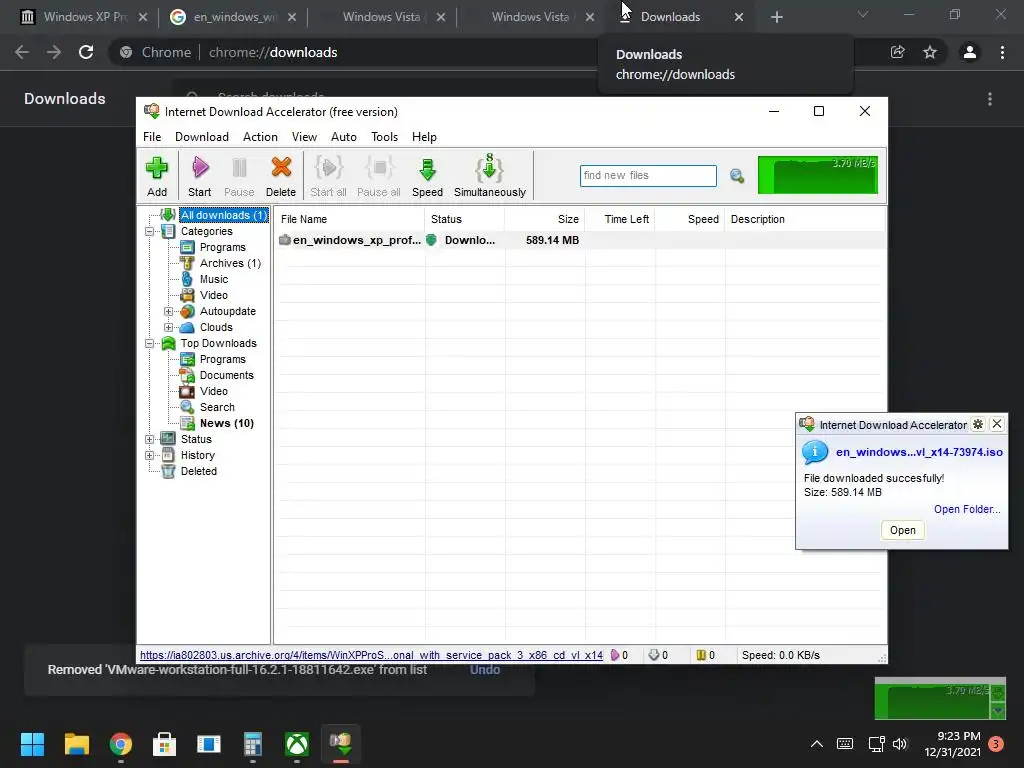Open Chrome's profile avatar icon

[970, 52]
